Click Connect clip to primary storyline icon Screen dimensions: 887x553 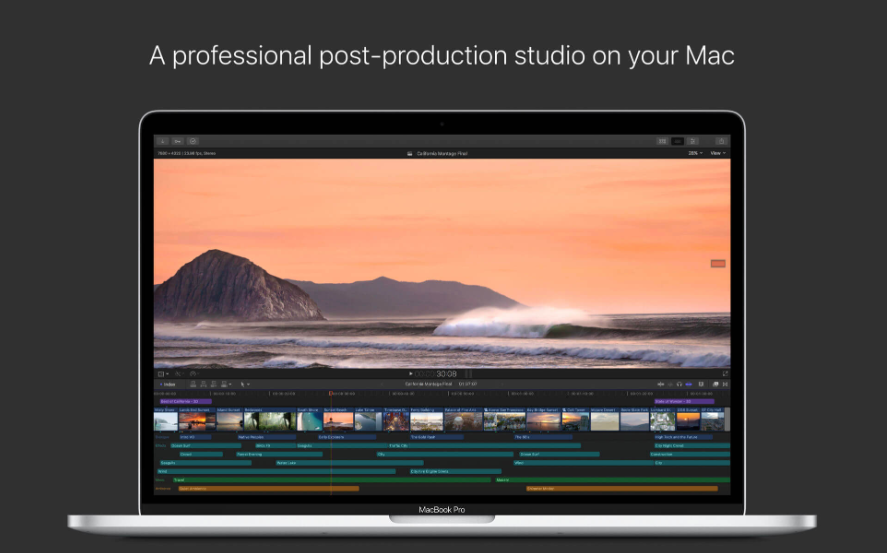pos(193,384)
